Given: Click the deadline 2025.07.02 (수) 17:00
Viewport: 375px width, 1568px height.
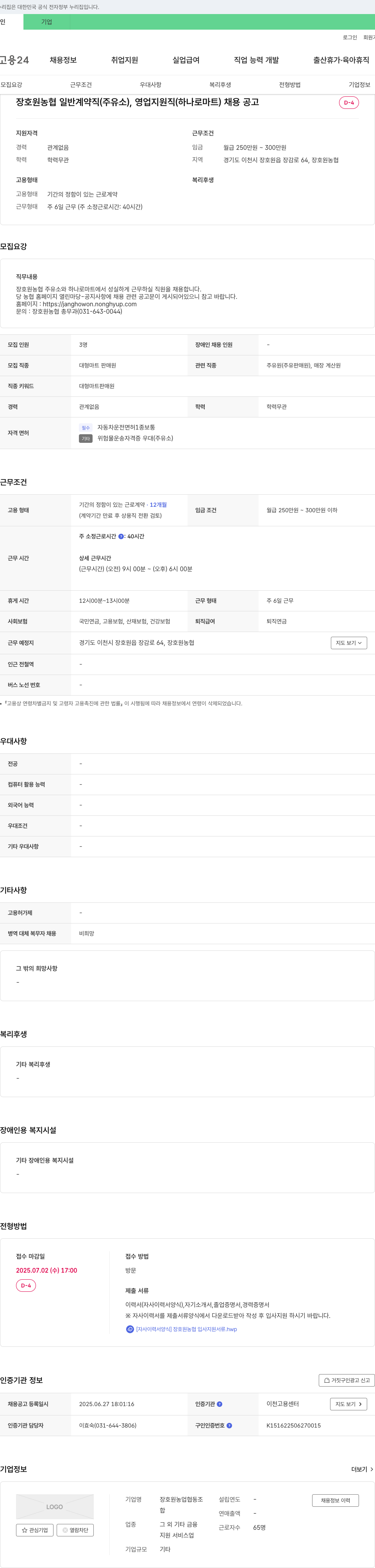Looking at the screenshot, I should (x=46, y=1270).
